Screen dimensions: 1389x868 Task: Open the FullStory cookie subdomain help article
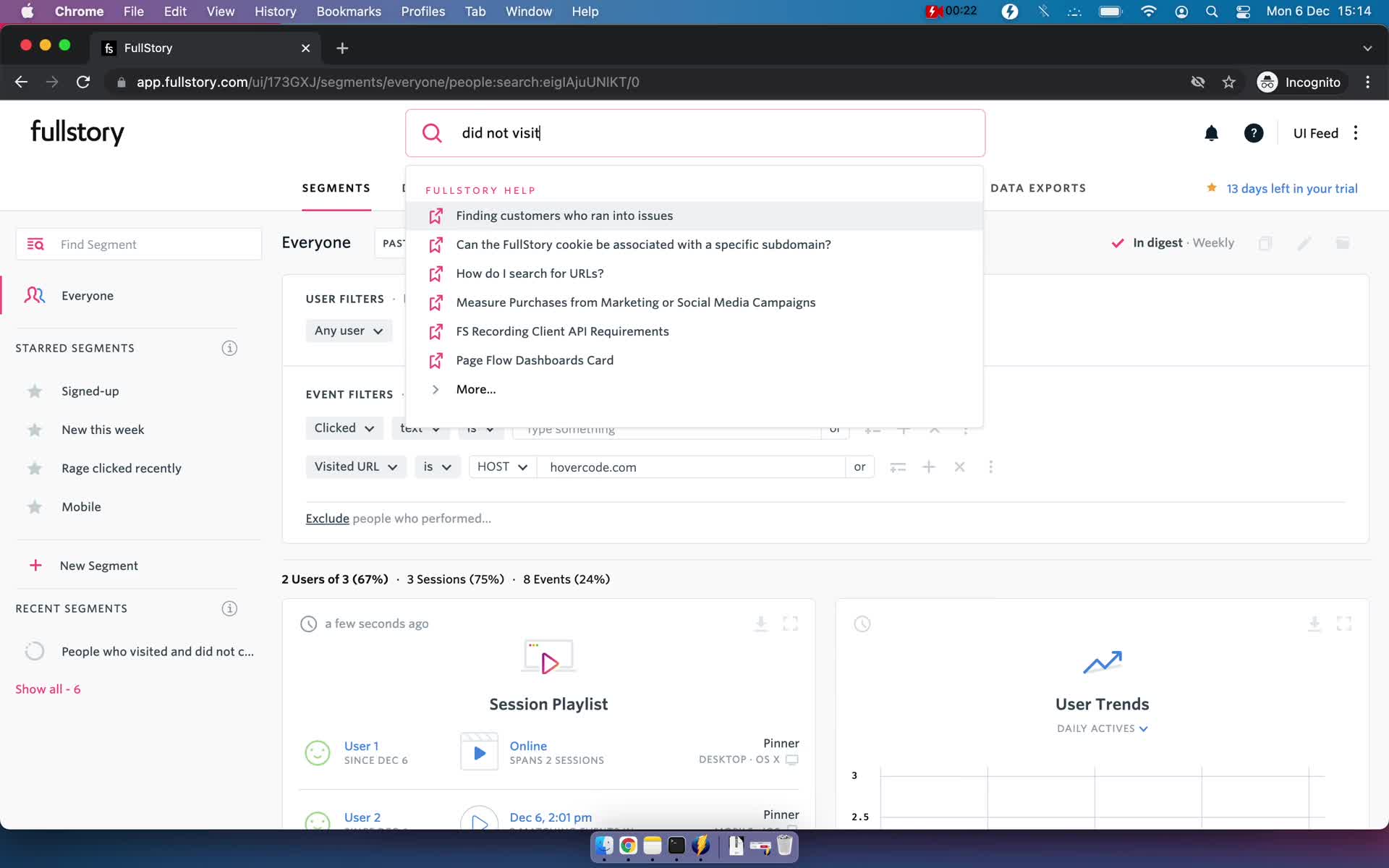click(694, 244)
